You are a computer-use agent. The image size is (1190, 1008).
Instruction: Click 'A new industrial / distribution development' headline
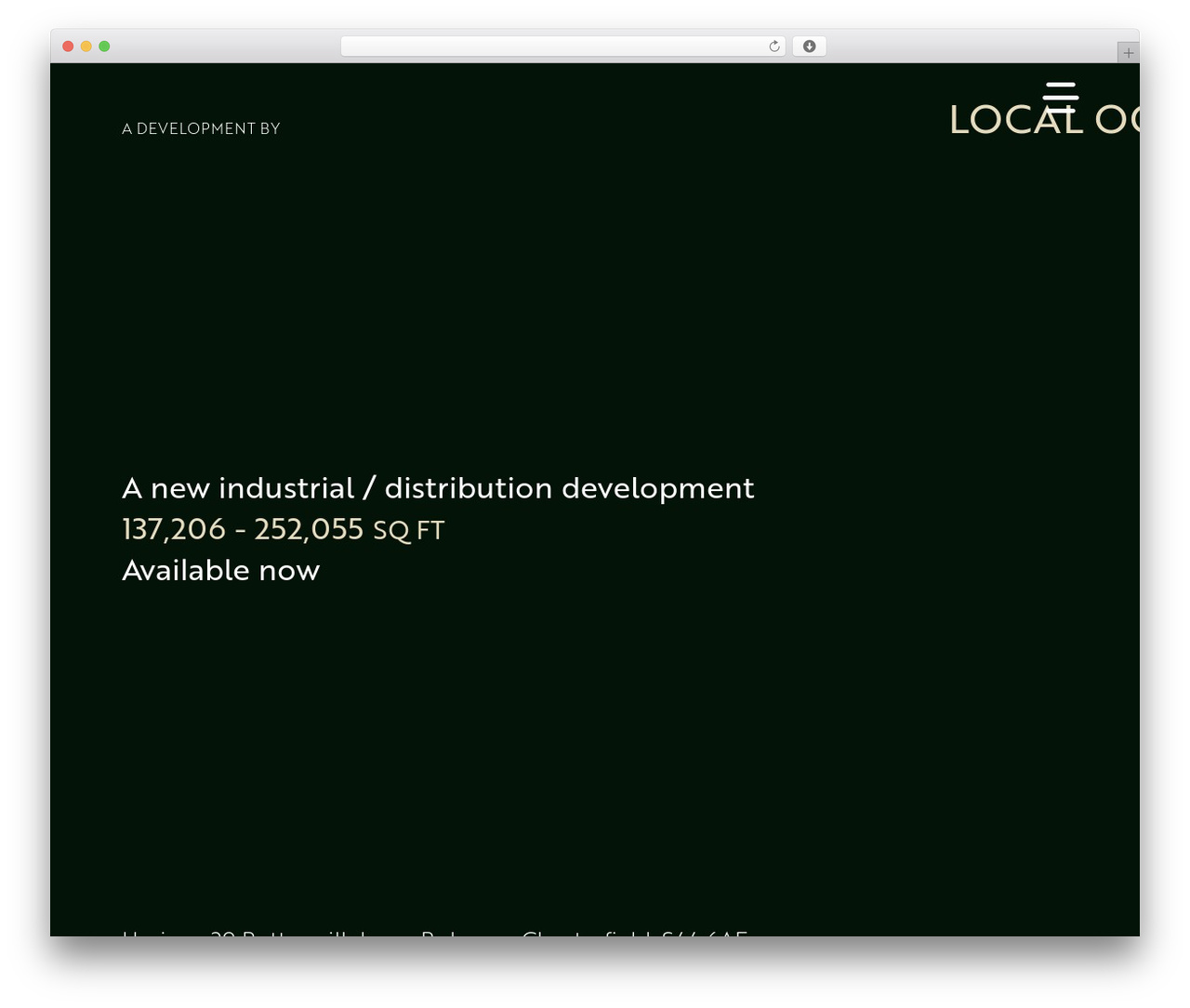(438, 488)
